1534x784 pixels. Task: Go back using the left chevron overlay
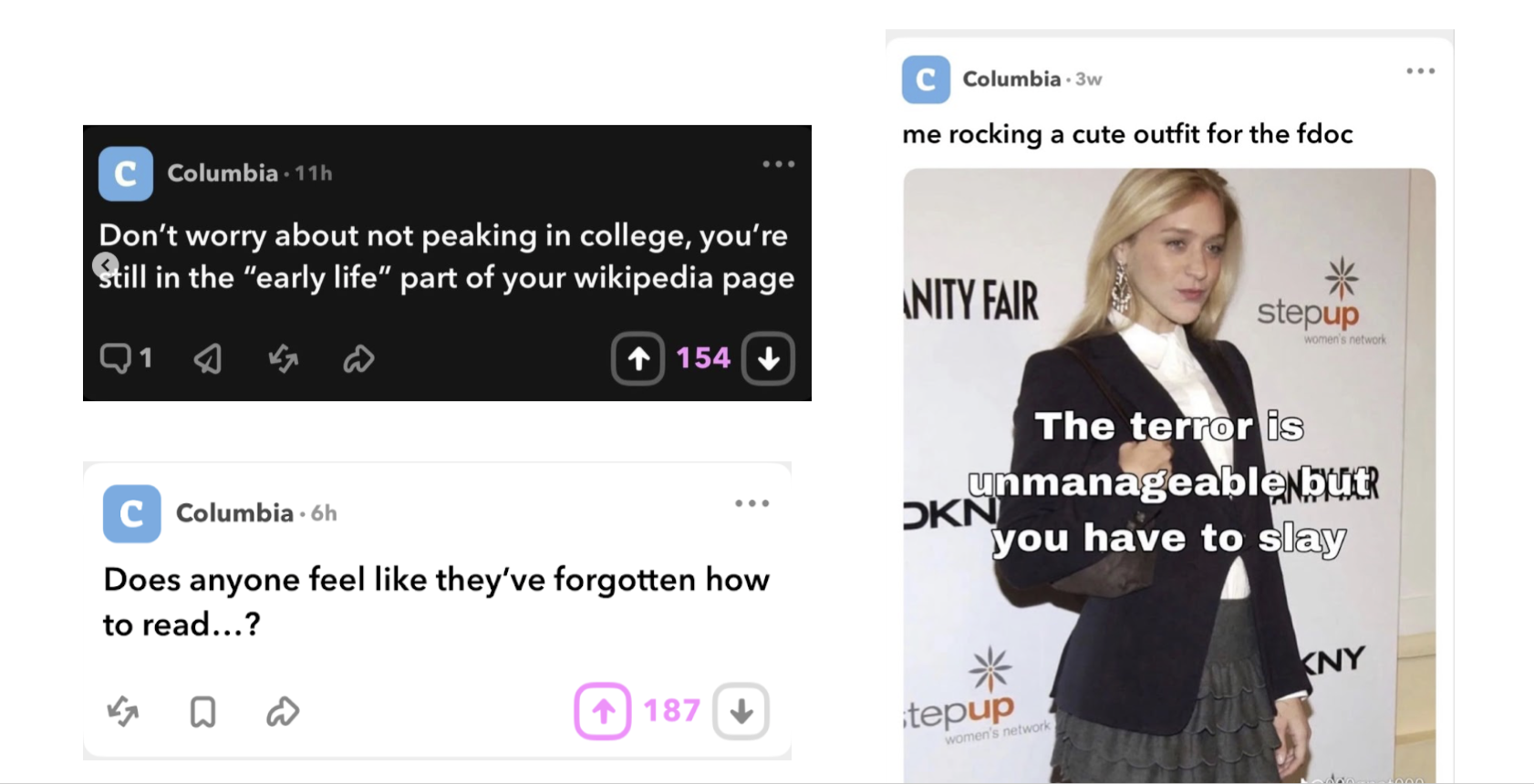(x=106, y=265)
